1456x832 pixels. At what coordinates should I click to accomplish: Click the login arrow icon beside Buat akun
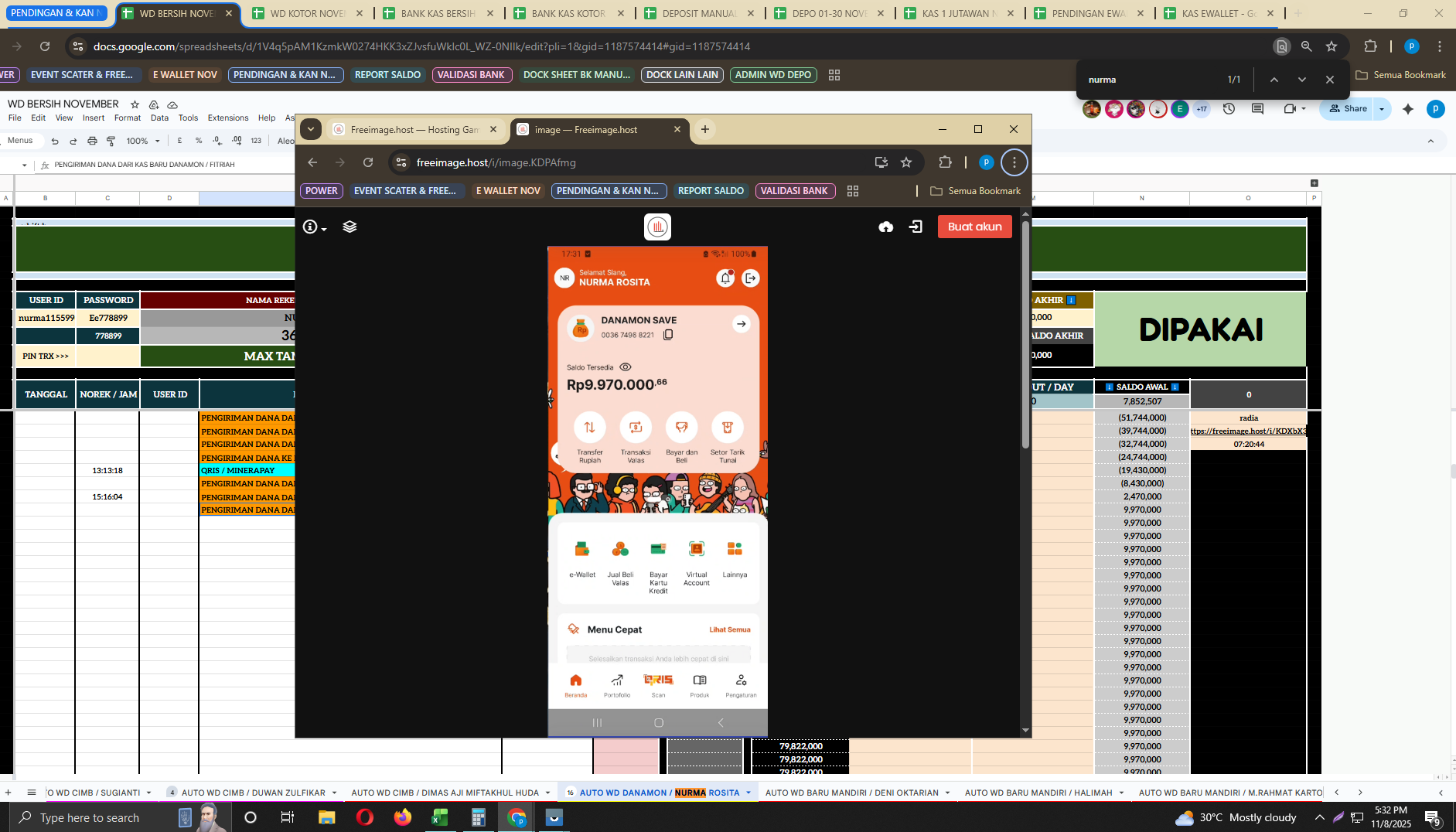(x=916, y=227)
